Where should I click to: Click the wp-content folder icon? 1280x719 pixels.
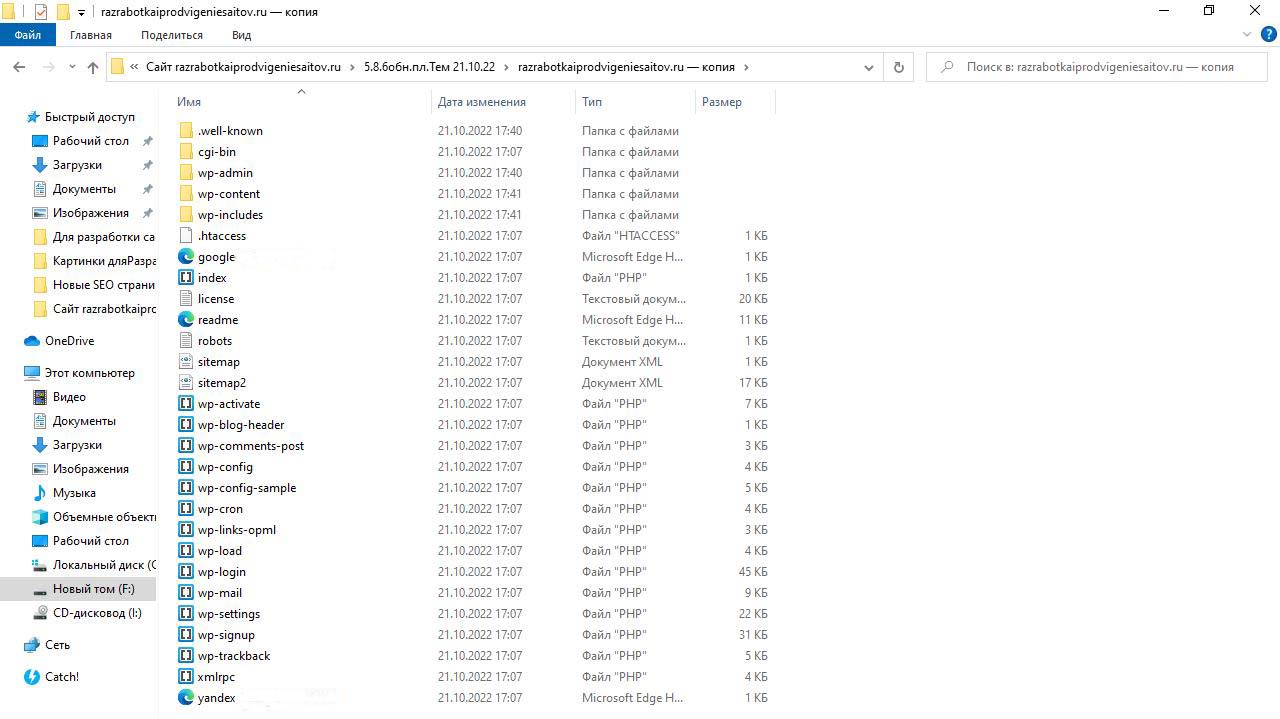186,194
